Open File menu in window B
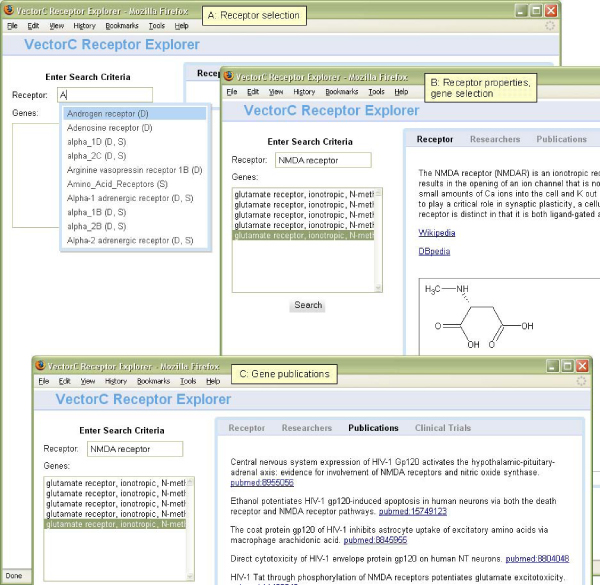 click(x=232, y=92)
